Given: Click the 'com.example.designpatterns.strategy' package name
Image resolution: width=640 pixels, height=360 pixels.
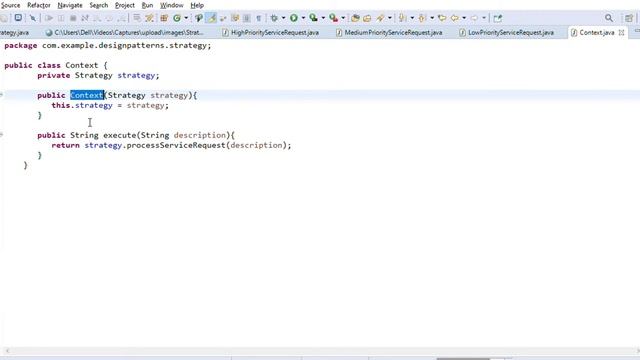Looking at the screenshot, I should (124, 45).
